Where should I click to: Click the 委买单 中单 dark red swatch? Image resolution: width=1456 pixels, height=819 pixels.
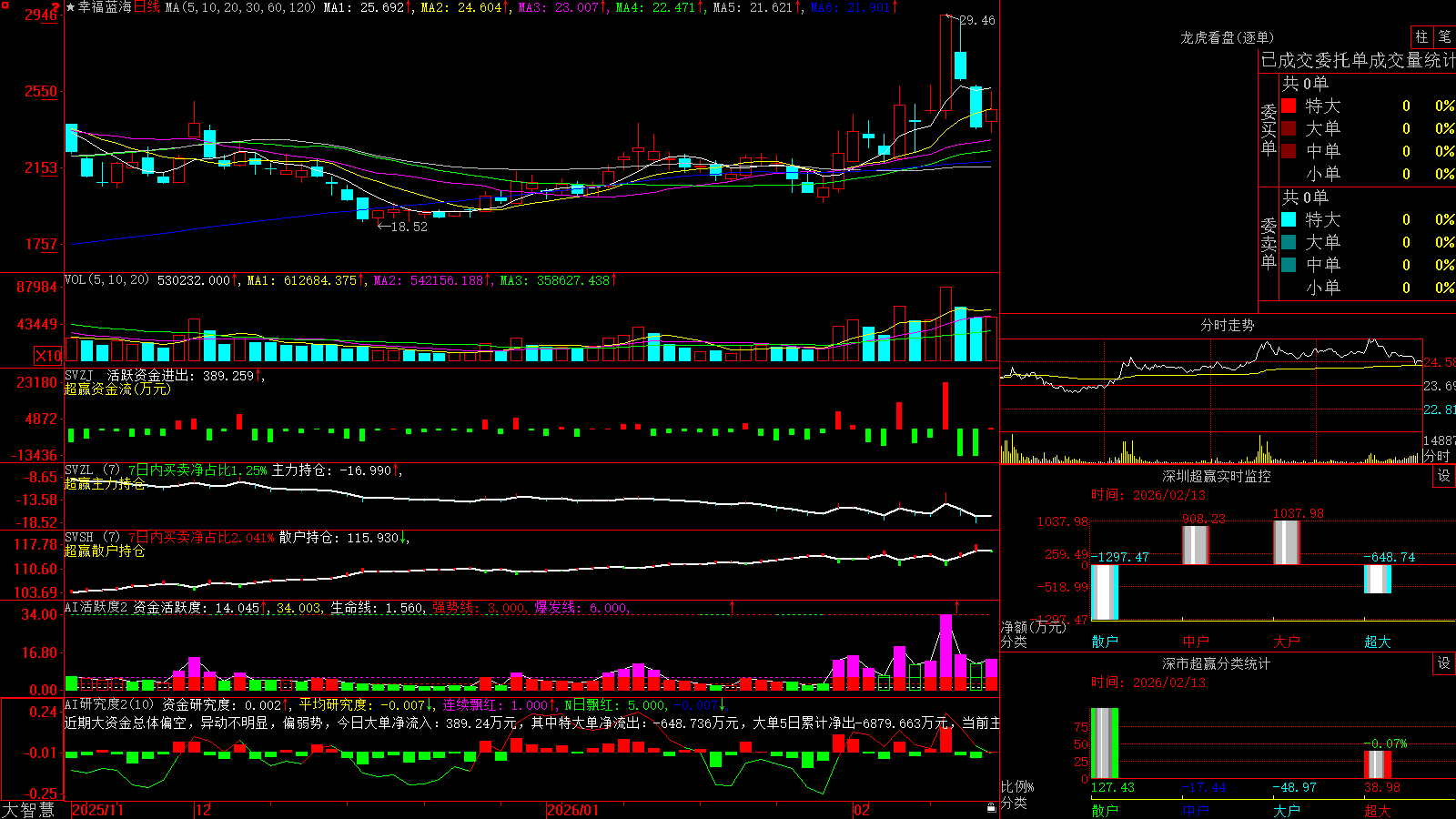1289,151
